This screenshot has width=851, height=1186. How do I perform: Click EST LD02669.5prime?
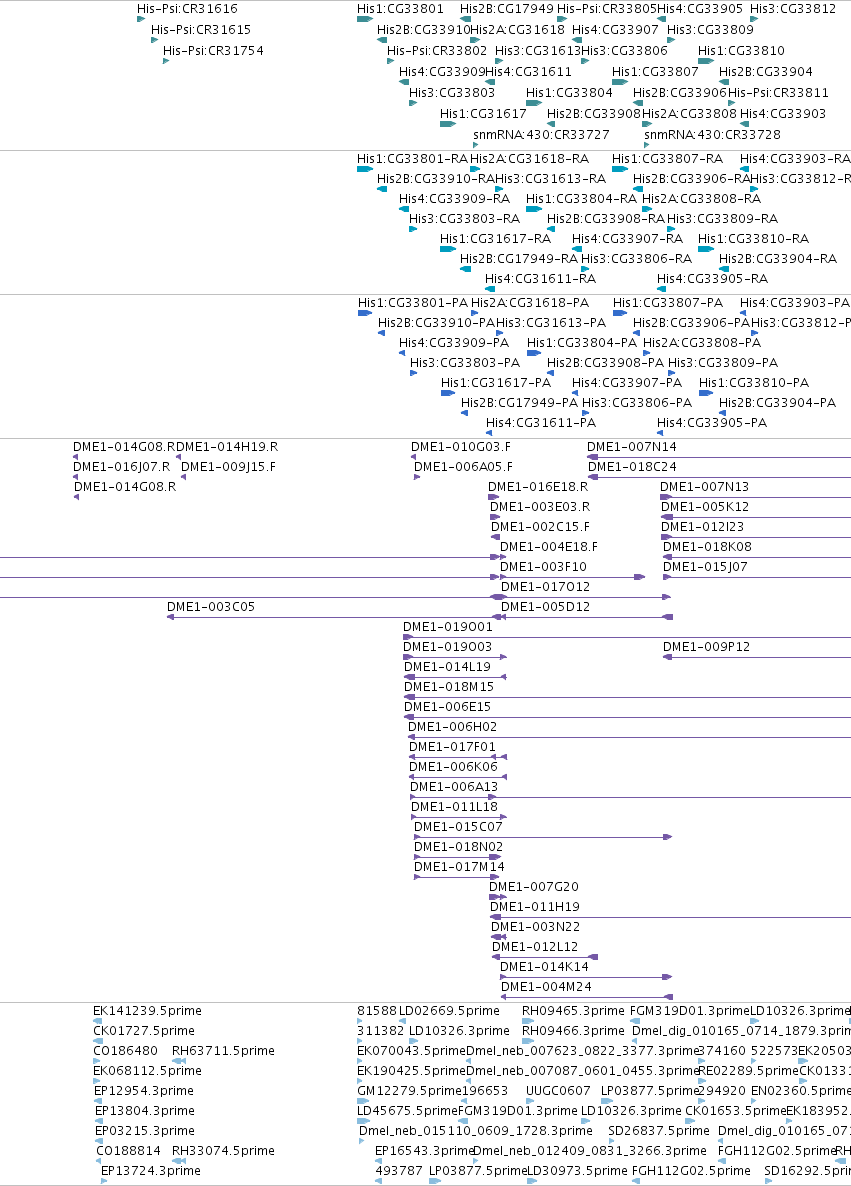point(449,1011)
